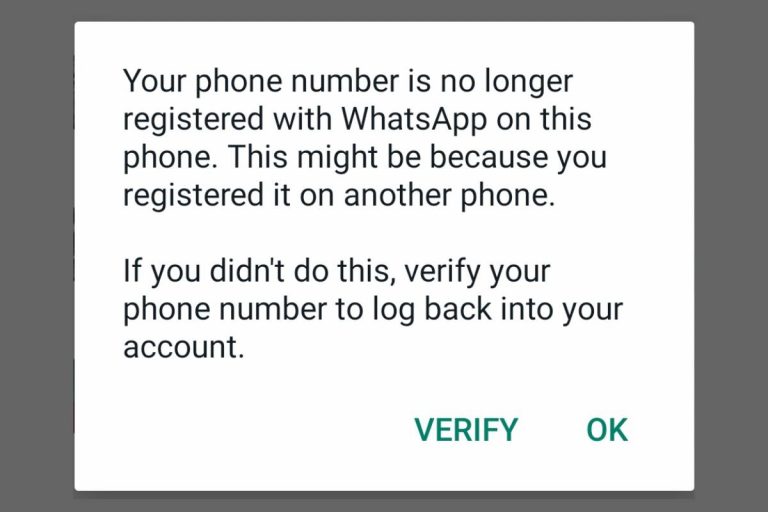Click empty white space left of VERIFY
Viewport: 768px width, 512px height.
pyautogui.click(x=245, y=430)
